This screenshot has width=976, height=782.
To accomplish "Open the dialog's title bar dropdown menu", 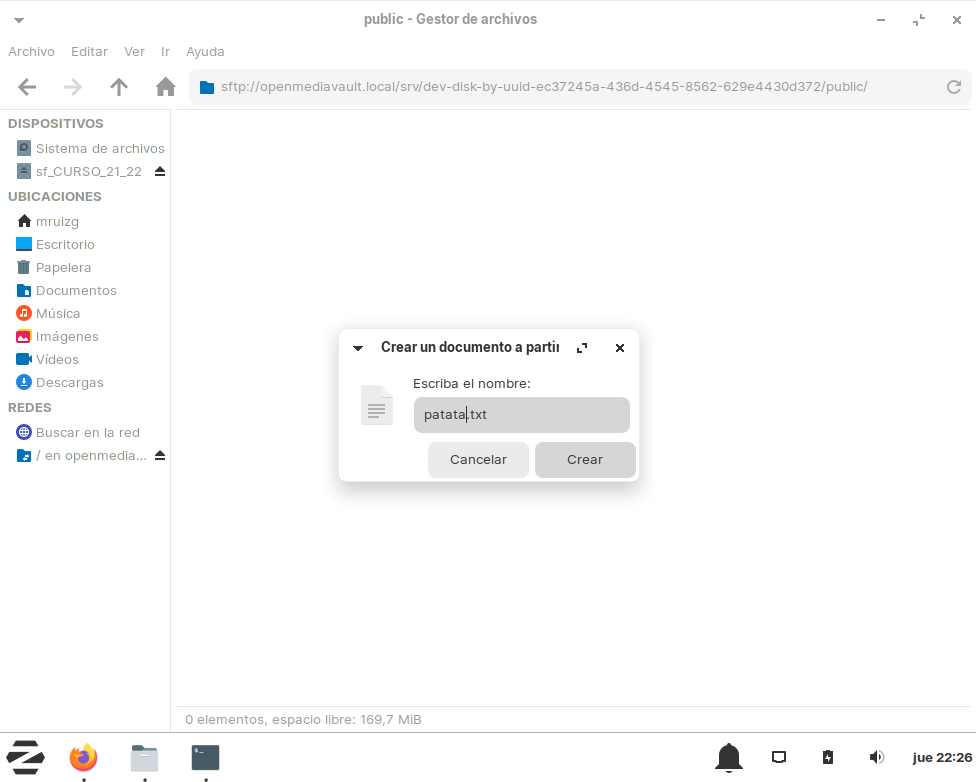I will point(358,348).
